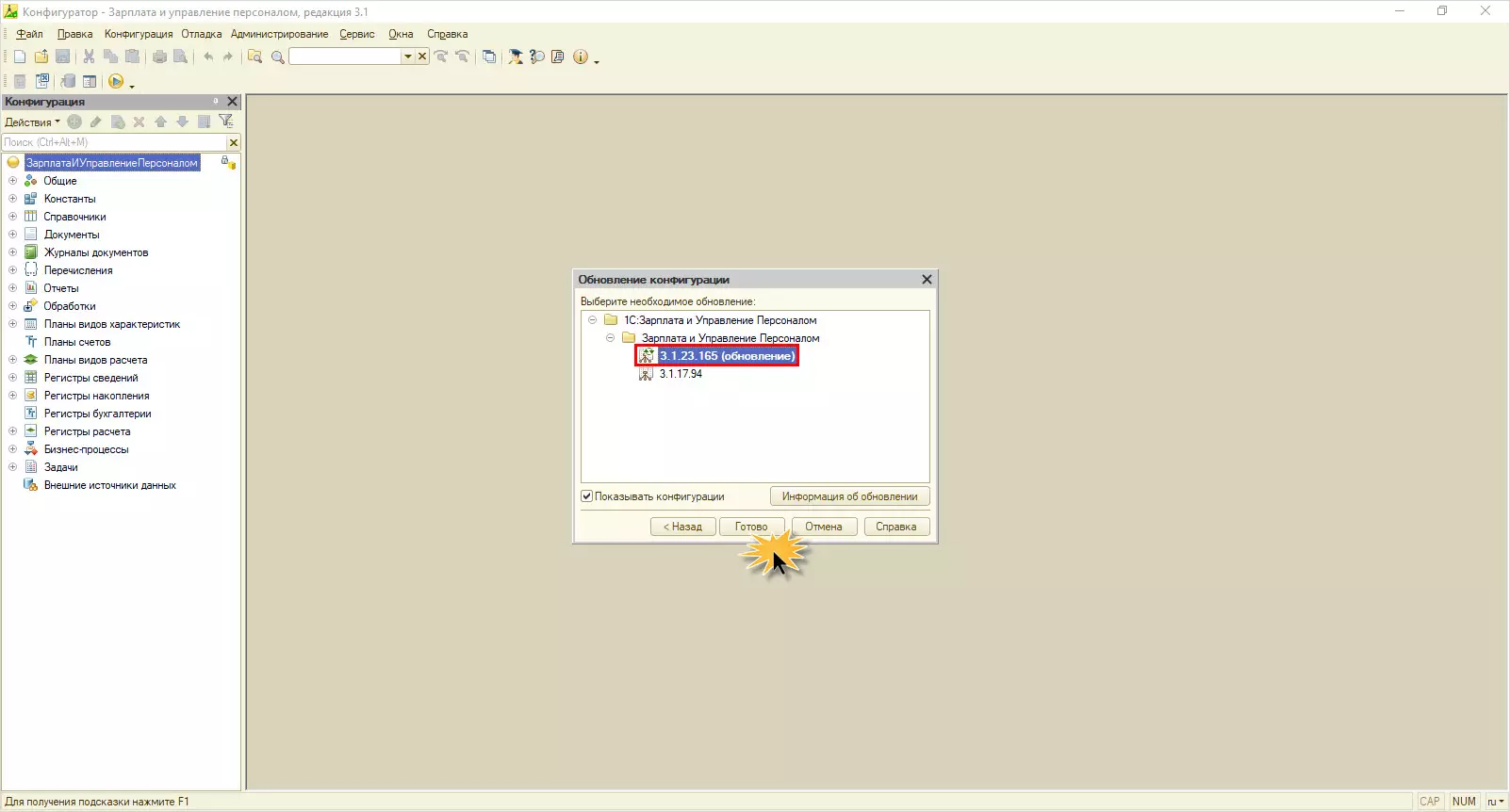
Task: Click the < Назад button
Action: (683, 527)
